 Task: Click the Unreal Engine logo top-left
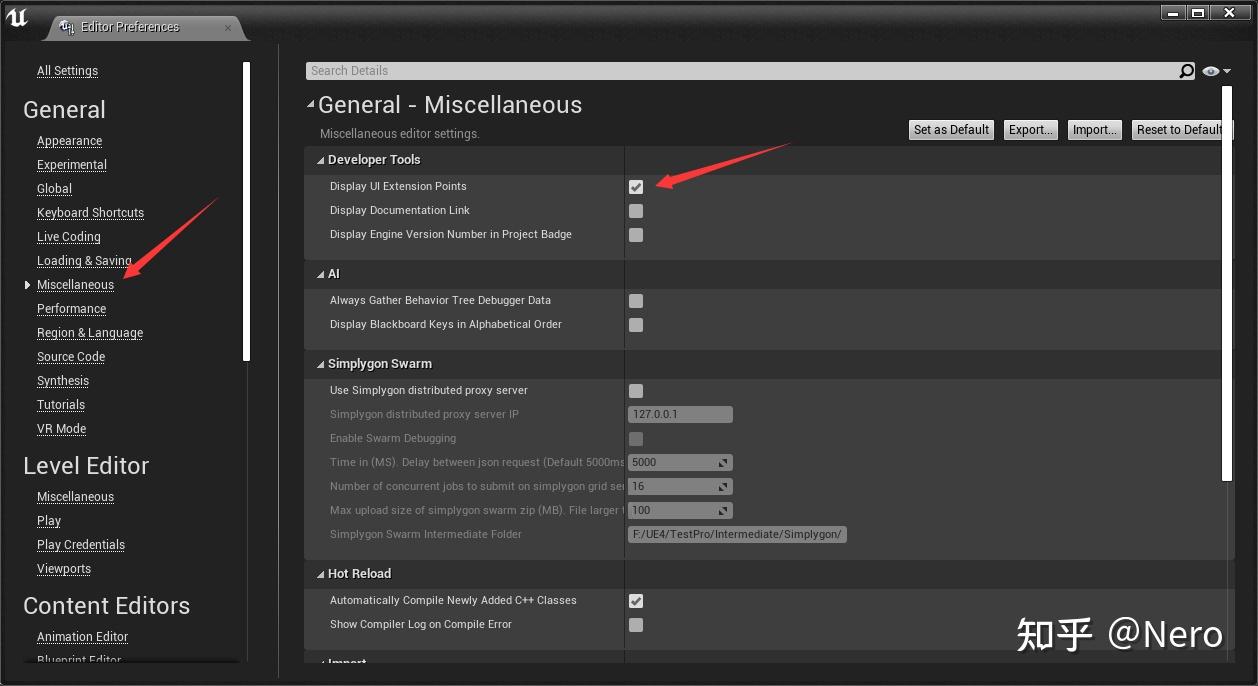[x=17, y=17]
